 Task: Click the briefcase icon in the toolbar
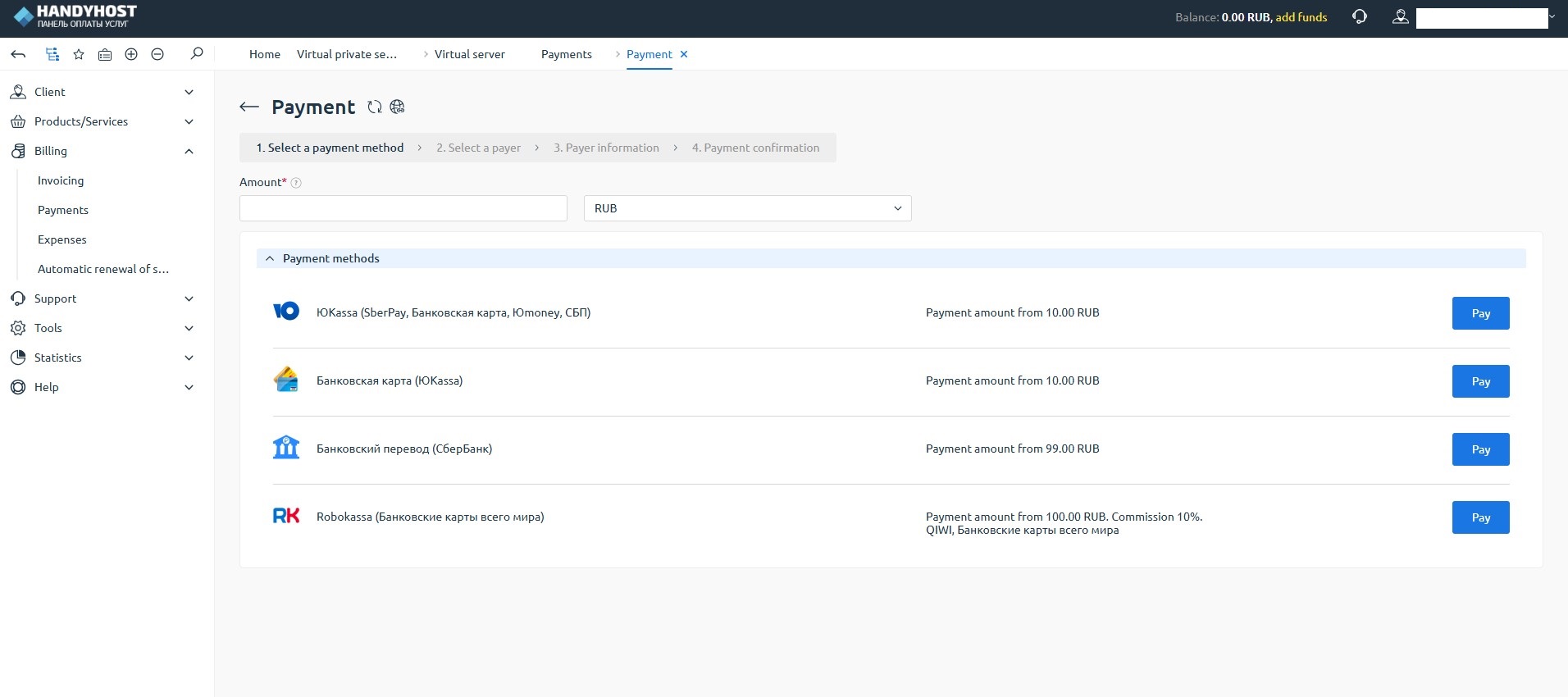coord(105,54)
